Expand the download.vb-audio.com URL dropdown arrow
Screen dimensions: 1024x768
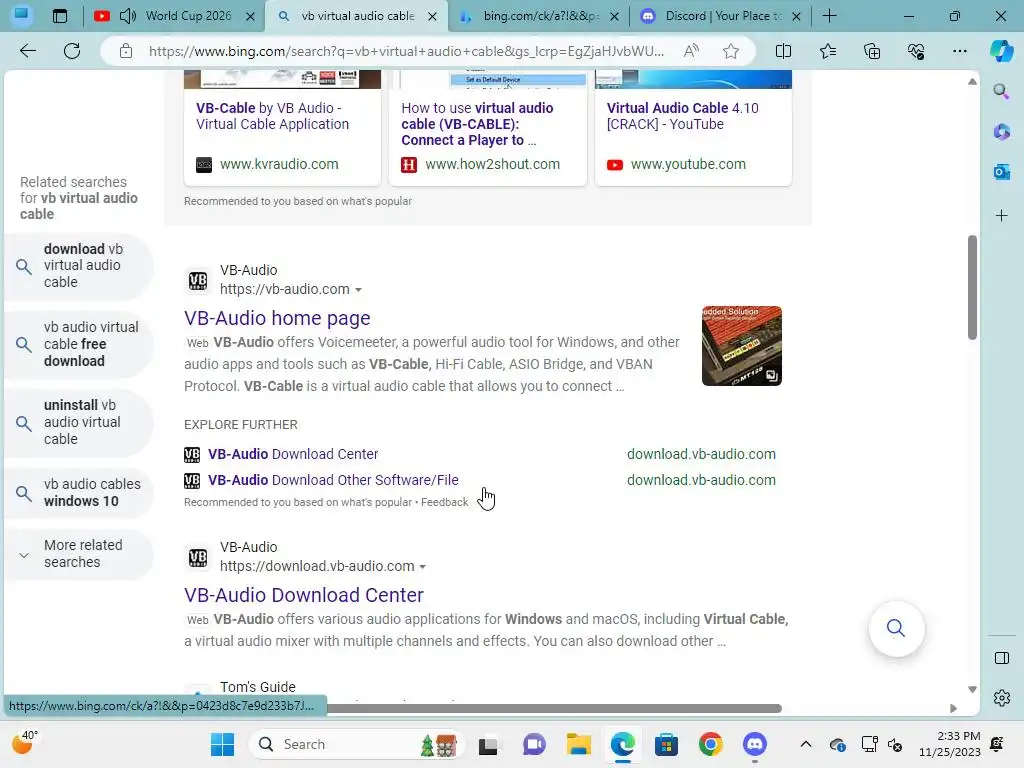pyautogui.click(x=423, y=566)
